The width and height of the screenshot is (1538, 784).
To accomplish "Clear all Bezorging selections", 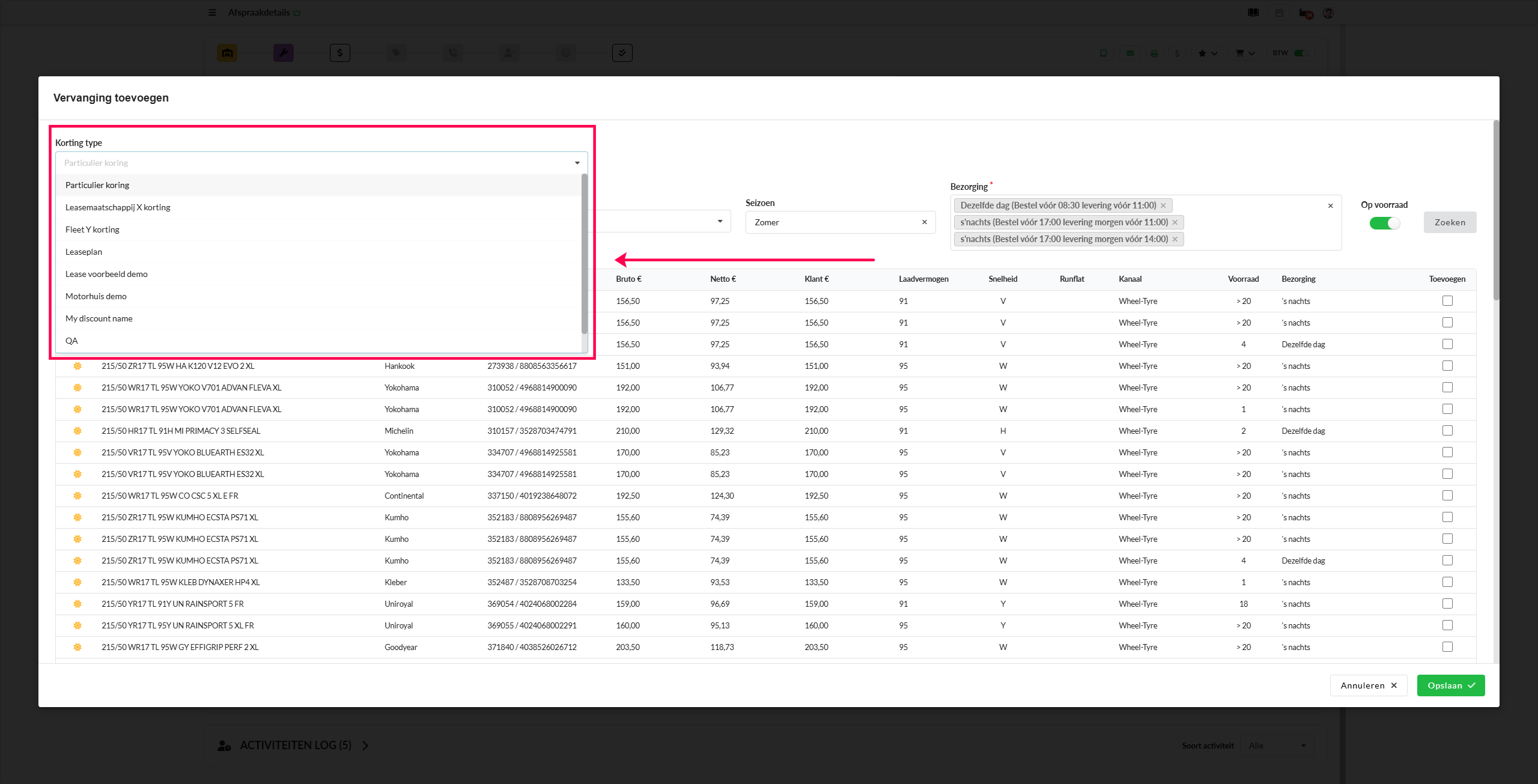I will 1331,205.
